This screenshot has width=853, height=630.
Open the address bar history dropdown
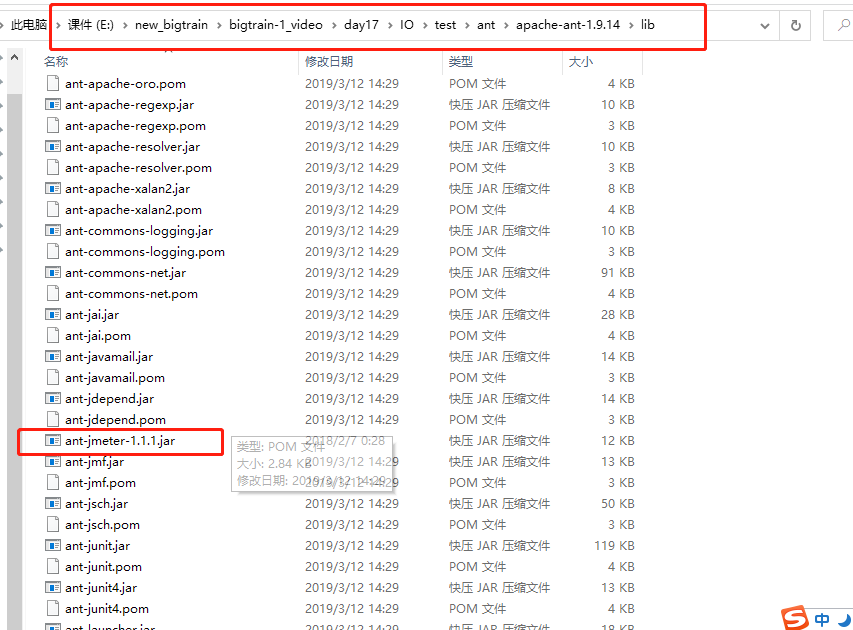click(764, 26)
